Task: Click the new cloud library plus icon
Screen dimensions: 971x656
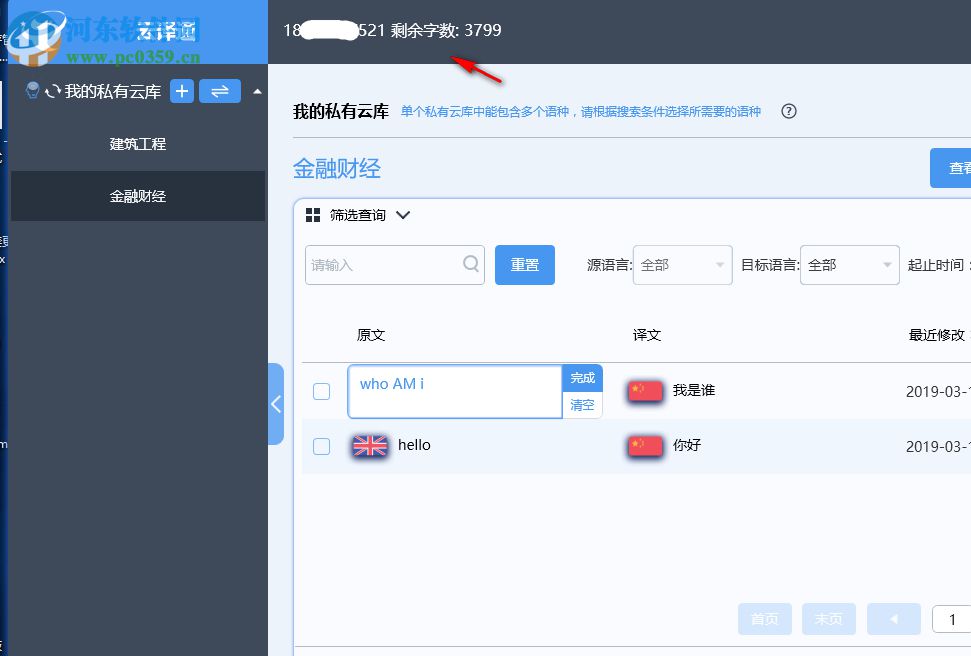Action: (181, 91)
